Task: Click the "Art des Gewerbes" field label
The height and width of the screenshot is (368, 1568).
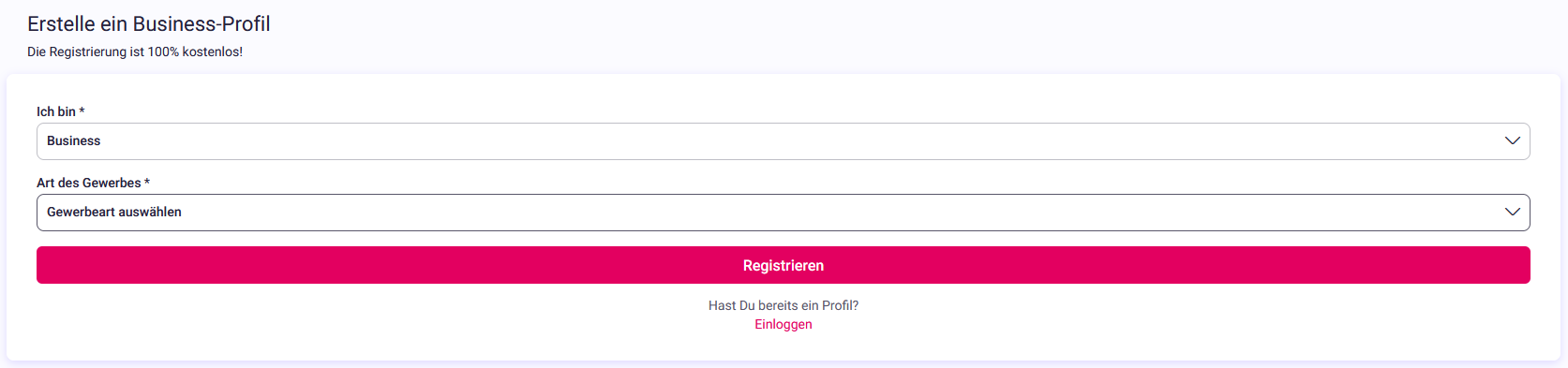Action: pyautogui.click(x=89, y=183)
